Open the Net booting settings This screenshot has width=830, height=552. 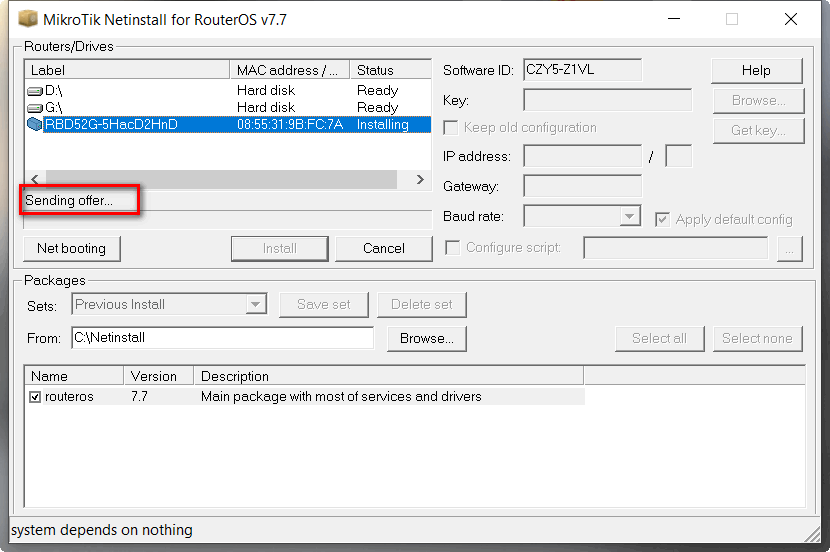pos(71,248)
